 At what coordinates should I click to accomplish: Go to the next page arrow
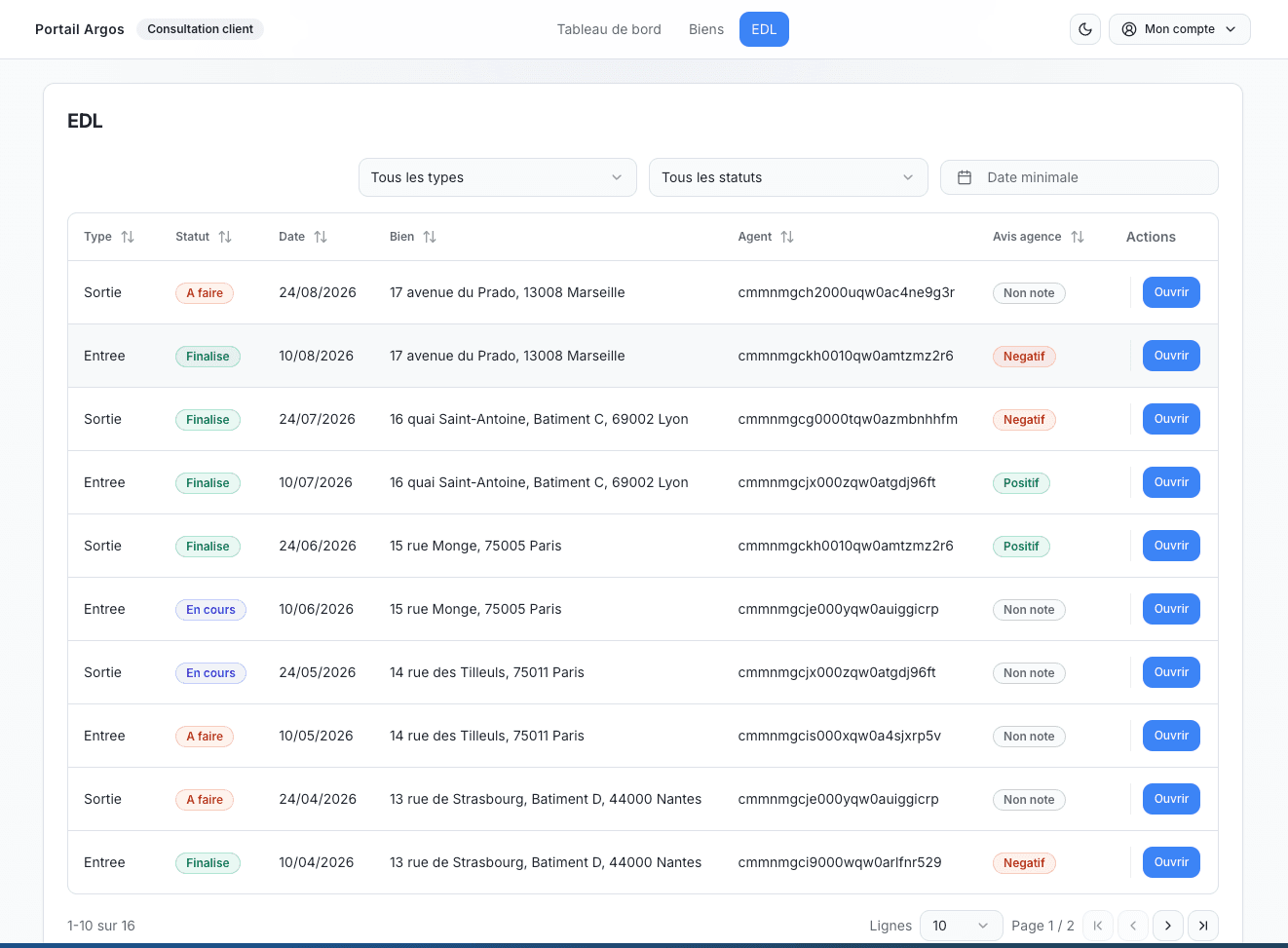(x=1167, y=926)
